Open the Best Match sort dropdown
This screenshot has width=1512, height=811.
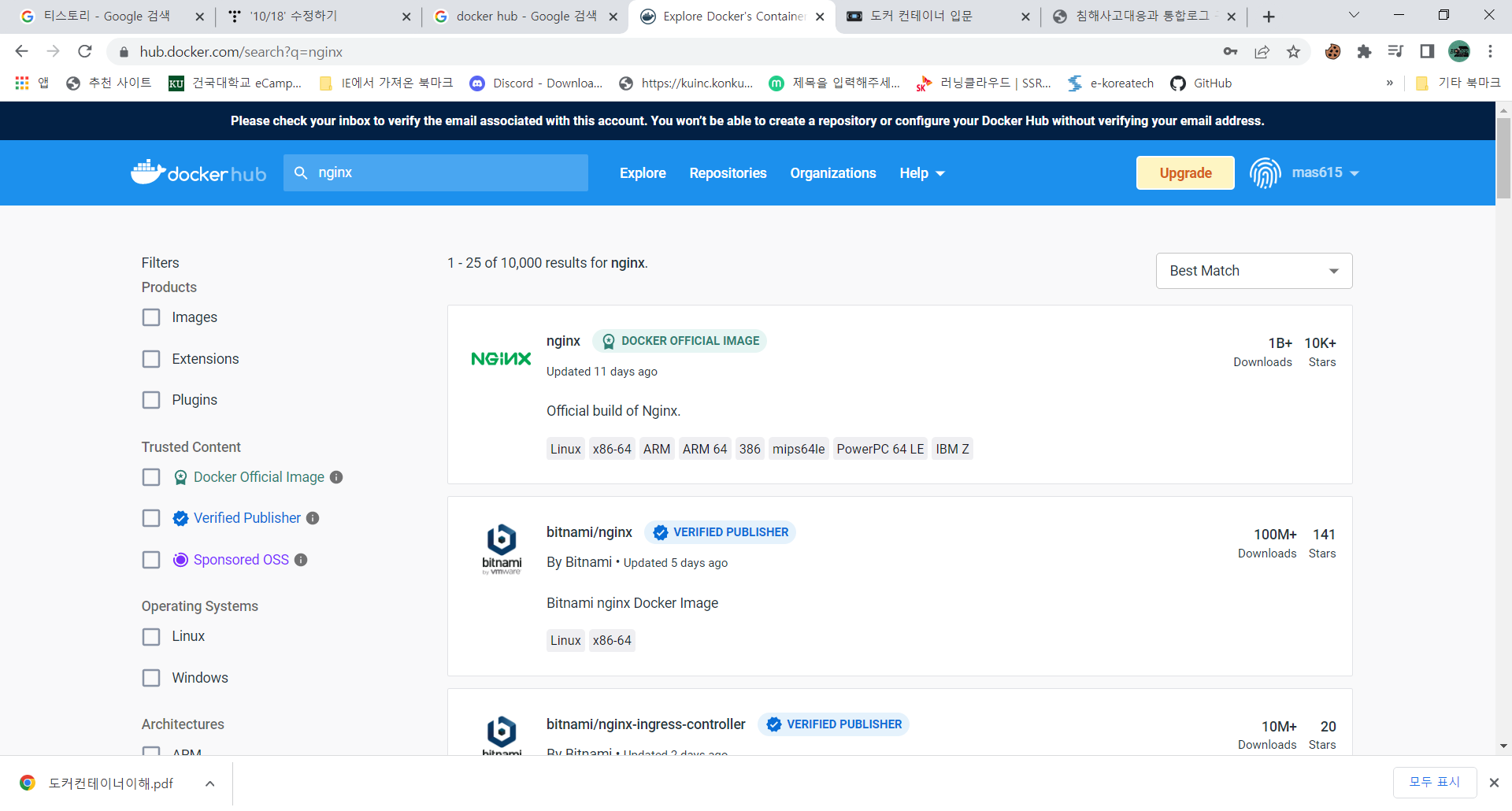coord(1254,271)
